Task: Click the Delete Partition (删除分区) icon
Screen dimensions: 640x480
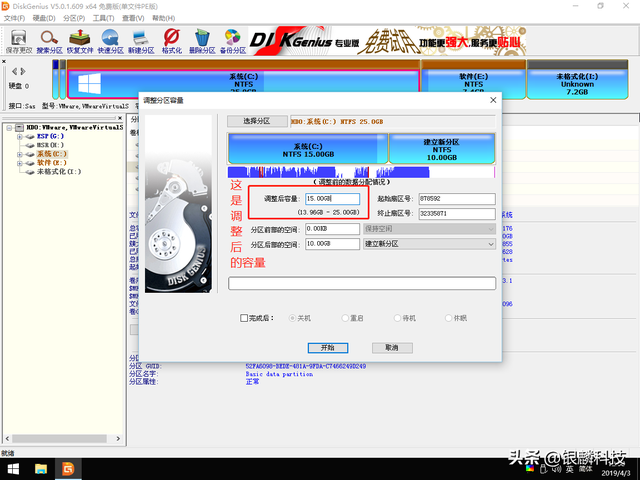Action: (x=202, y=41)
